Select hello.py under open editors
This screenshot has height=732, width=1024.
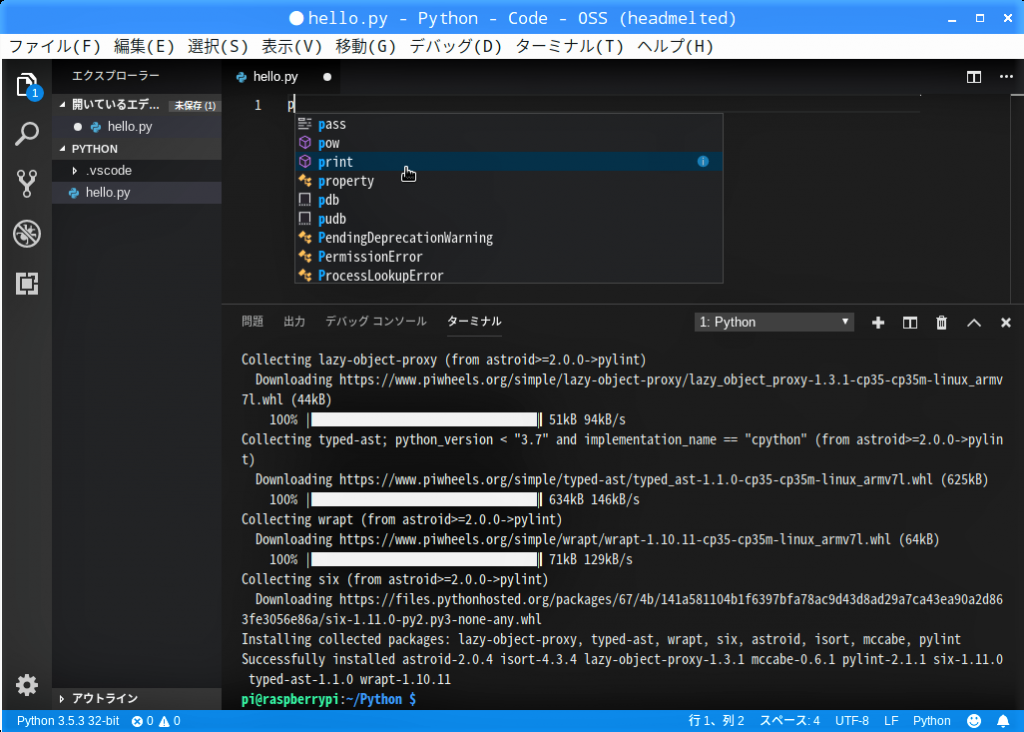click(137, 127)
